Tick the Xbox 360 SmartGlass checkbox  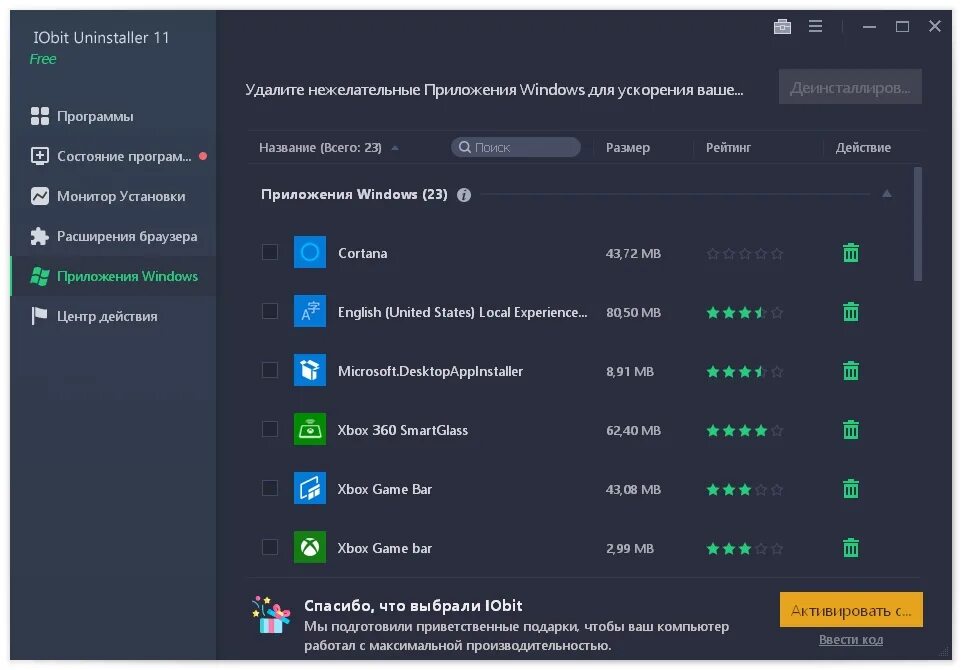click(270, 429)
